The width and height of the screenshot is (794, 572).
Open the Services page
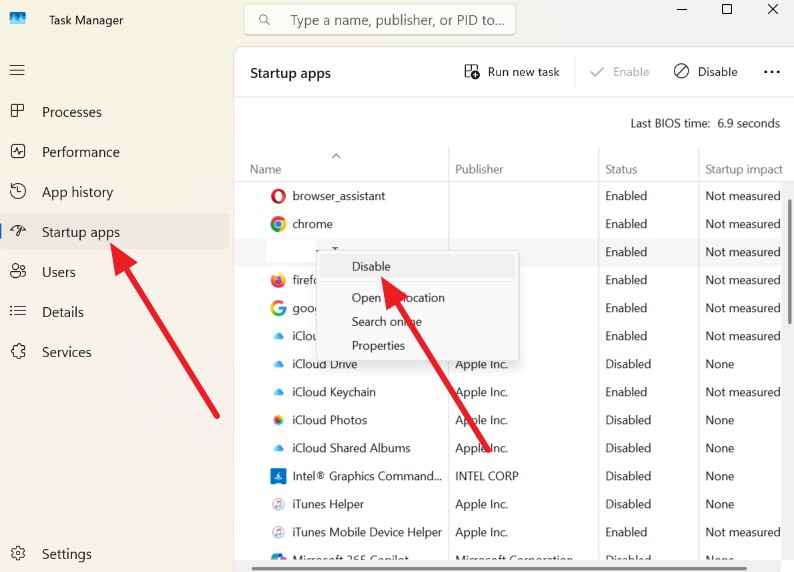point(66,352)
